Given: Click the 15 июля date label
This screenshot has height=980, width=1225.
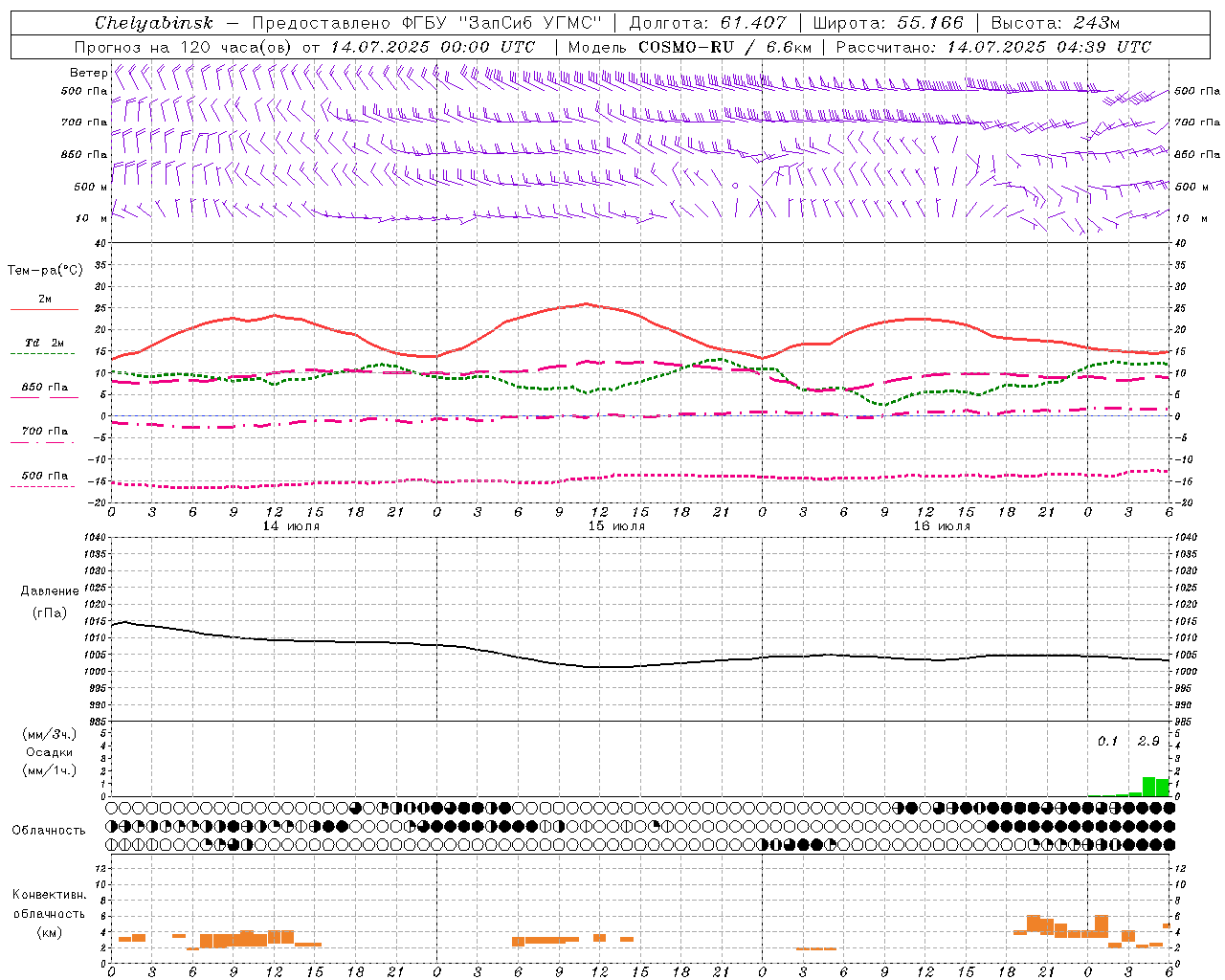Looking at the screenshot, I should tap(616, 526).
